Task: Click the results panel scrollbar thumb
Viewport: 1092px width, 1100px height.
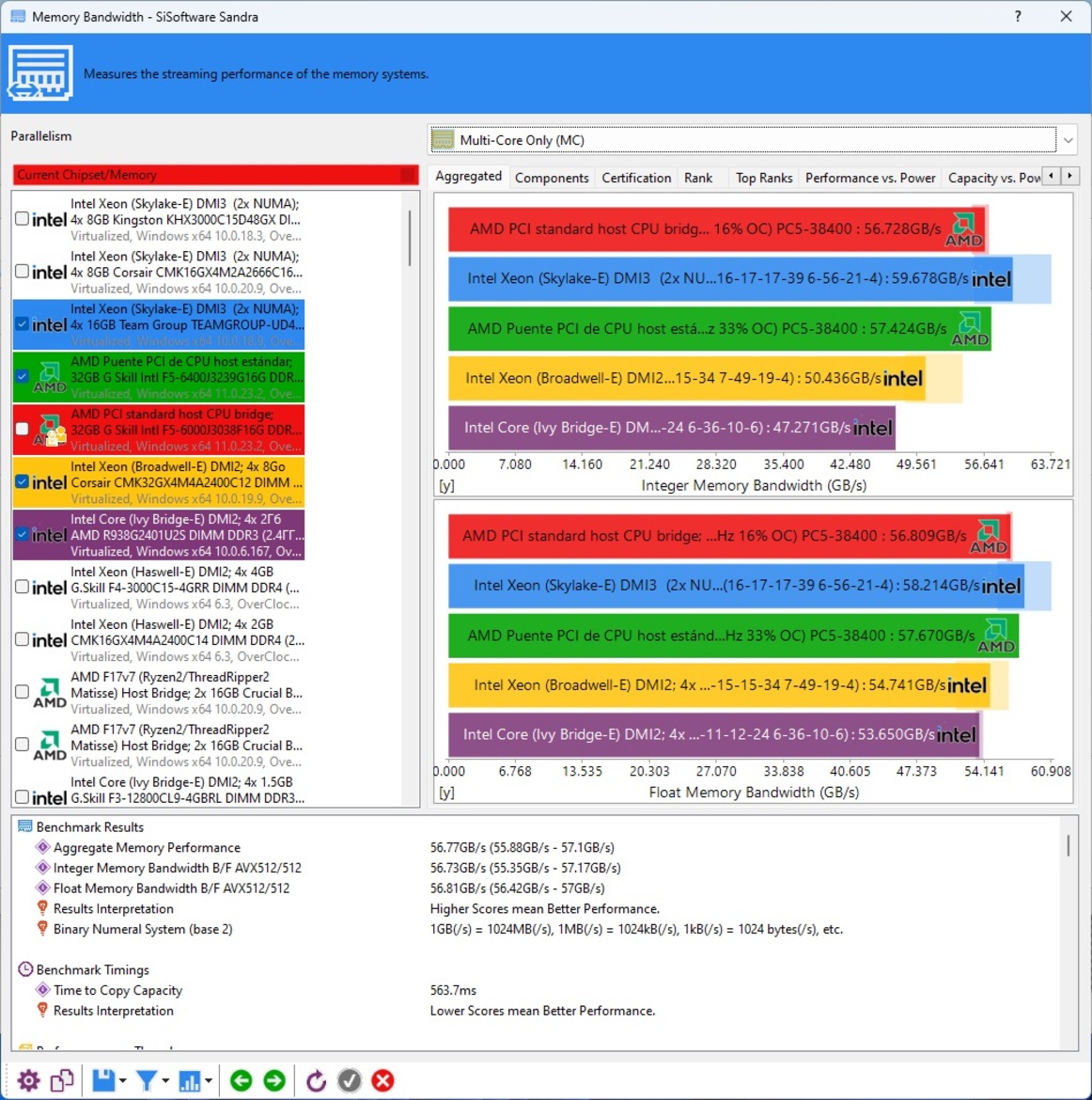Action: point(1069,845)
